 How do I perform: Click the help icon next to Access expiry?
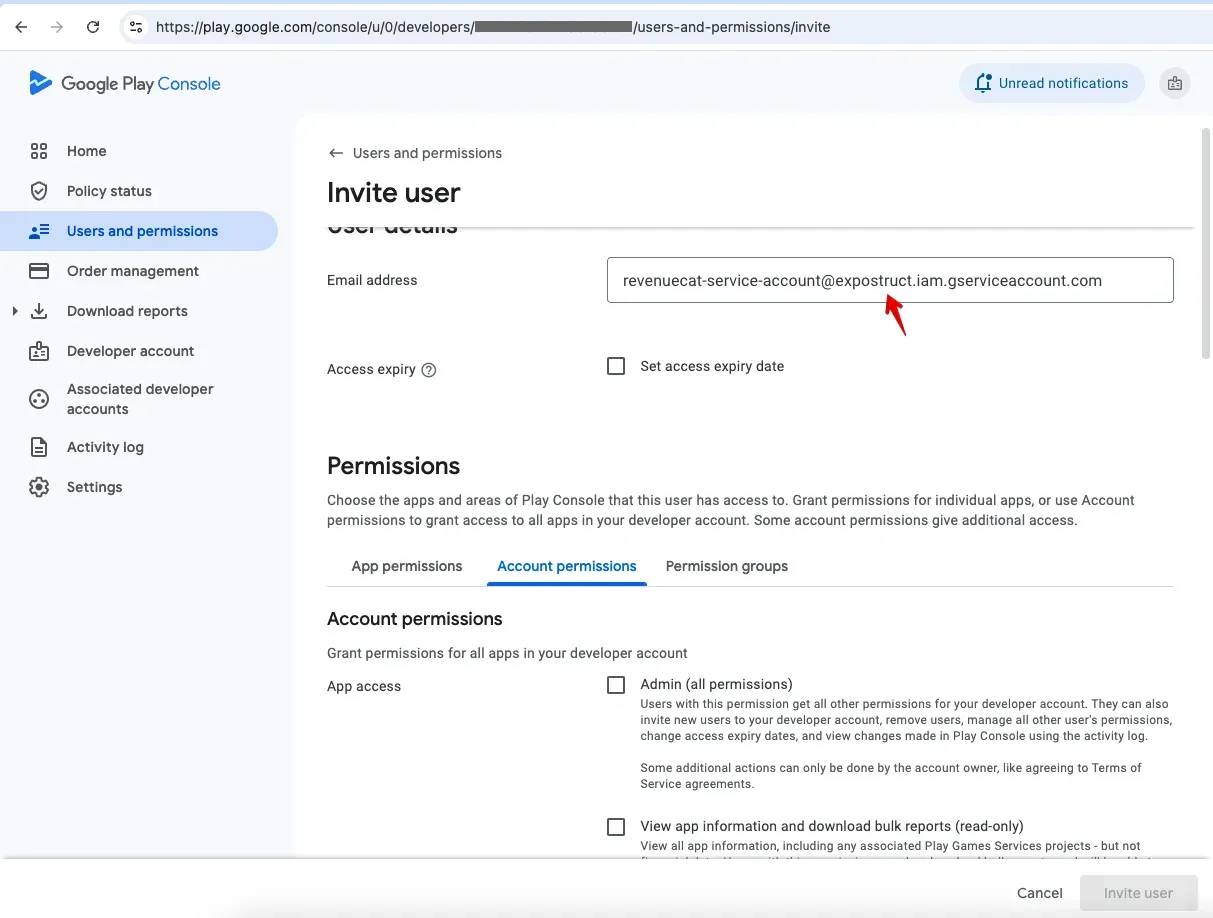(x=429, y=370)
